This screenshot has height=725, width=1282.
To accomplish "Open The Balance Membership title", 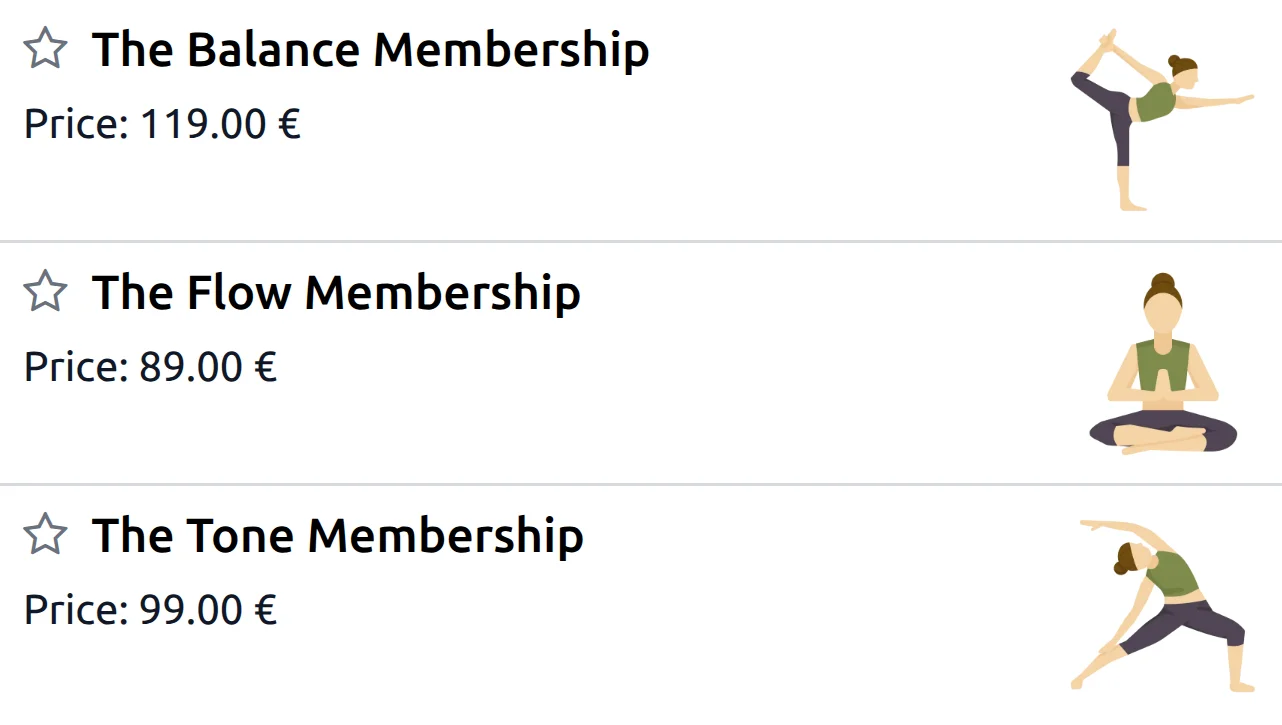I will [370, 50].
